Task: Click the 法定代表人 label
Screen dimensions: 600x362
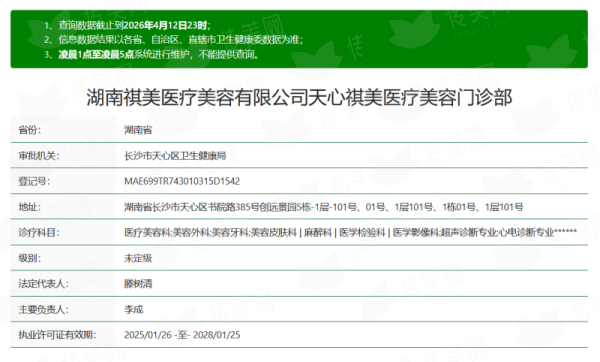Action: [43, 284]
